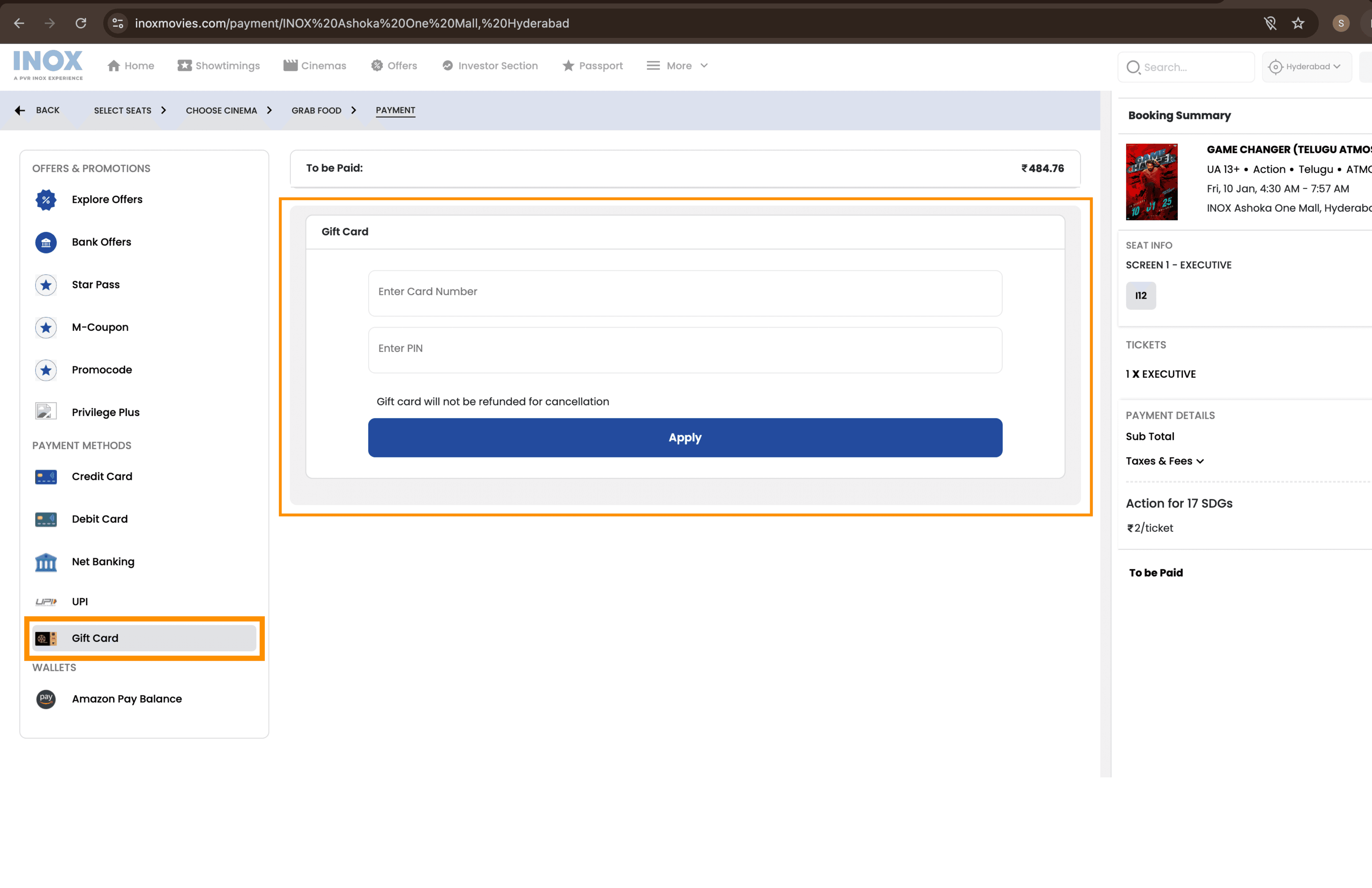
Task: Open site information icon in address bar
Action: pyautogui.click(x=118, y=23)
